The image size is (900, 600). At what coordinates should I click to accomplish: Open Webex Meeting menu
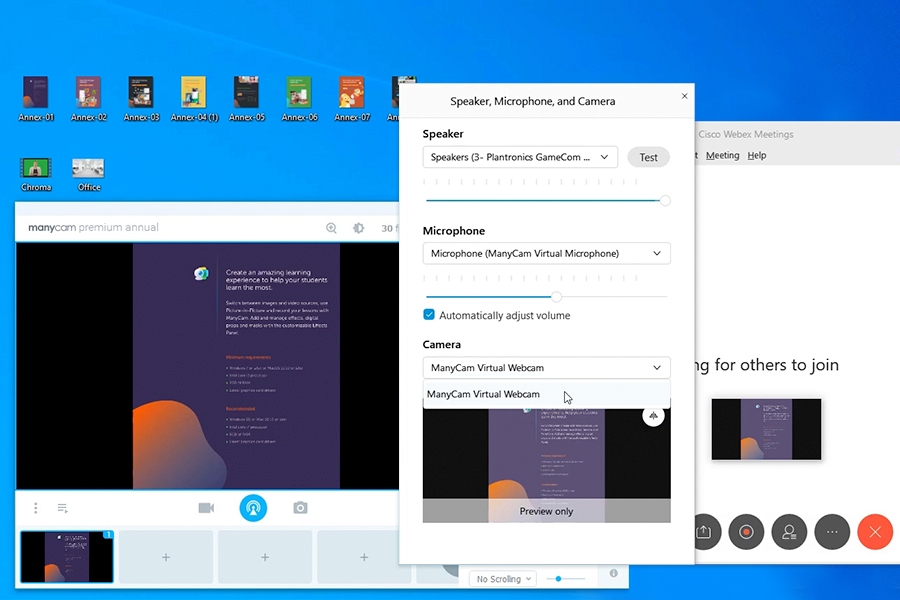click(x=722, y=155)
